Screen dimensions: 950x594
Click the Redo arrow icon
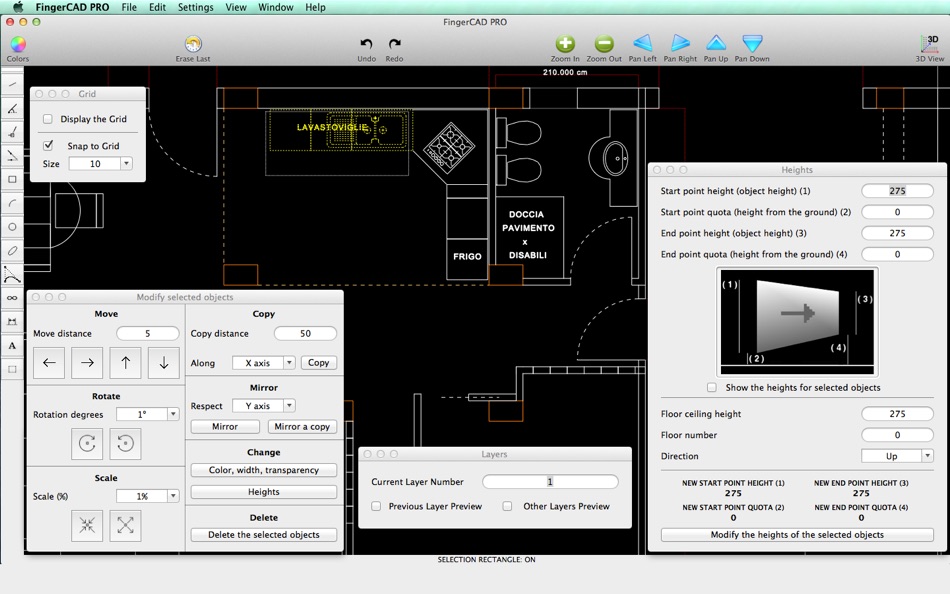click(394, 44)
